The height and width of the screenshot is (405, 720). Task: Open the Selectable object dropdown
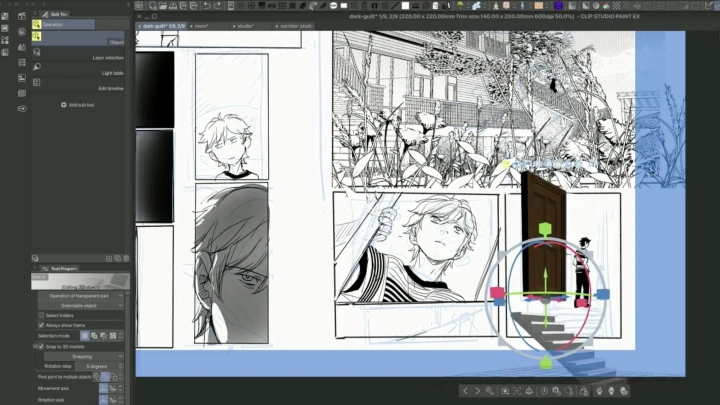[81, 305]
